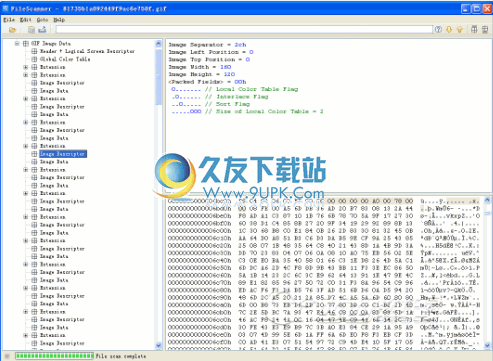This screenshot has width=493, height=361.
Task: Select Header + Logical Screen Descriptor node
Action: point(87,51)
